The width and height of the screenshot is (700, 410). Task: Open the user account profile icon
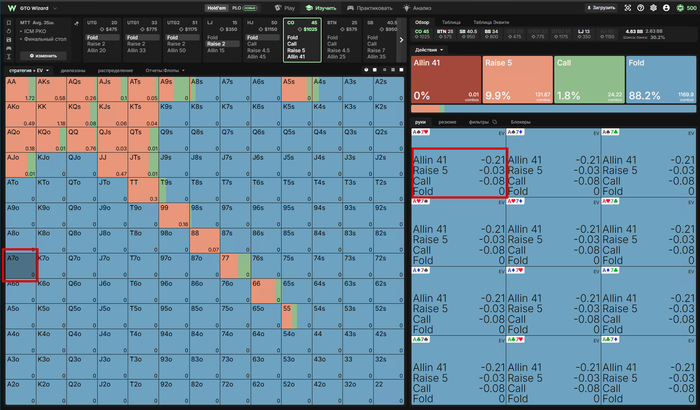click(666, 8)
